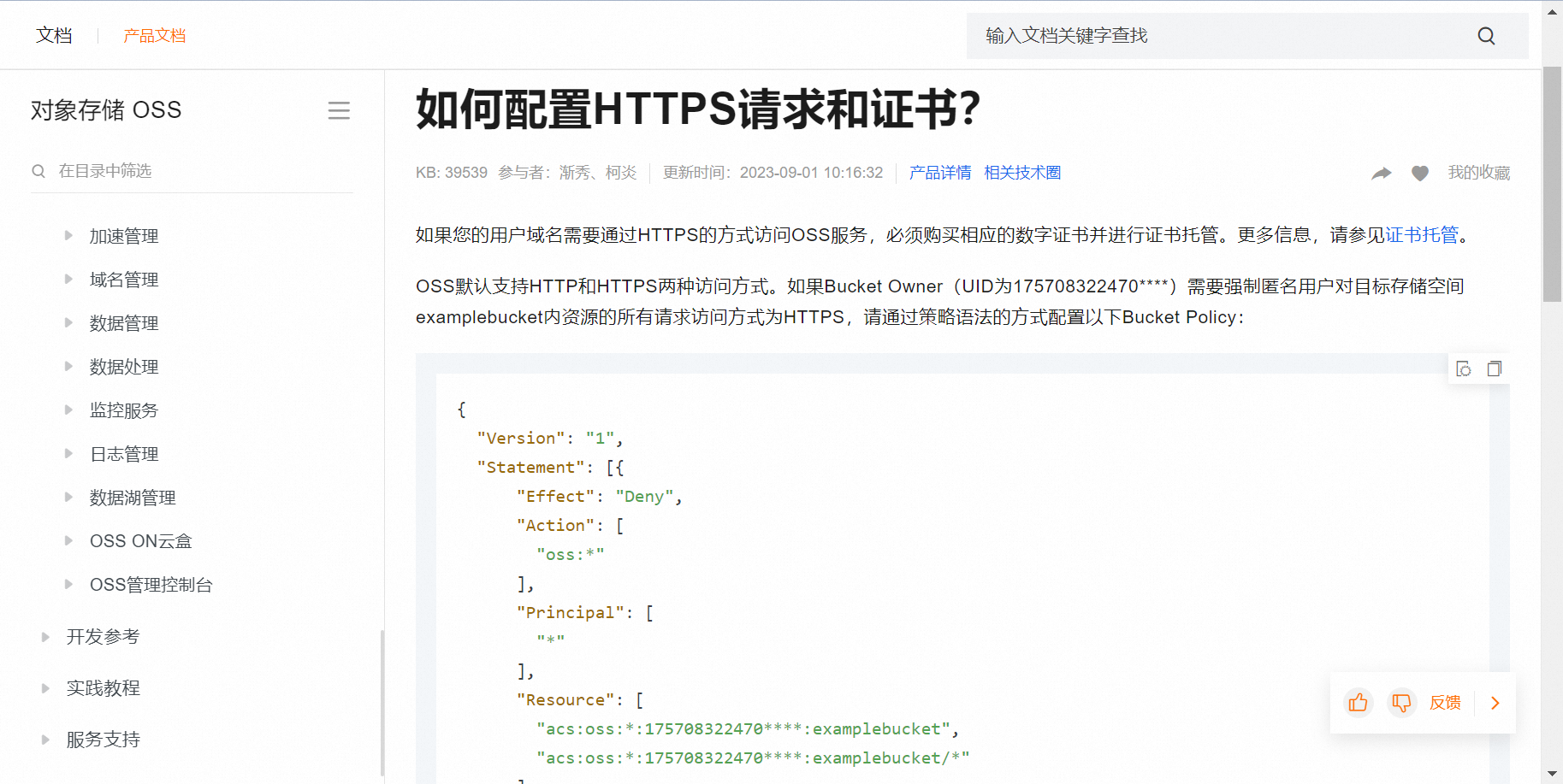Click the directory filter search icon
This screenshot has width=1563, height=784.
click(x=38, y=171)
